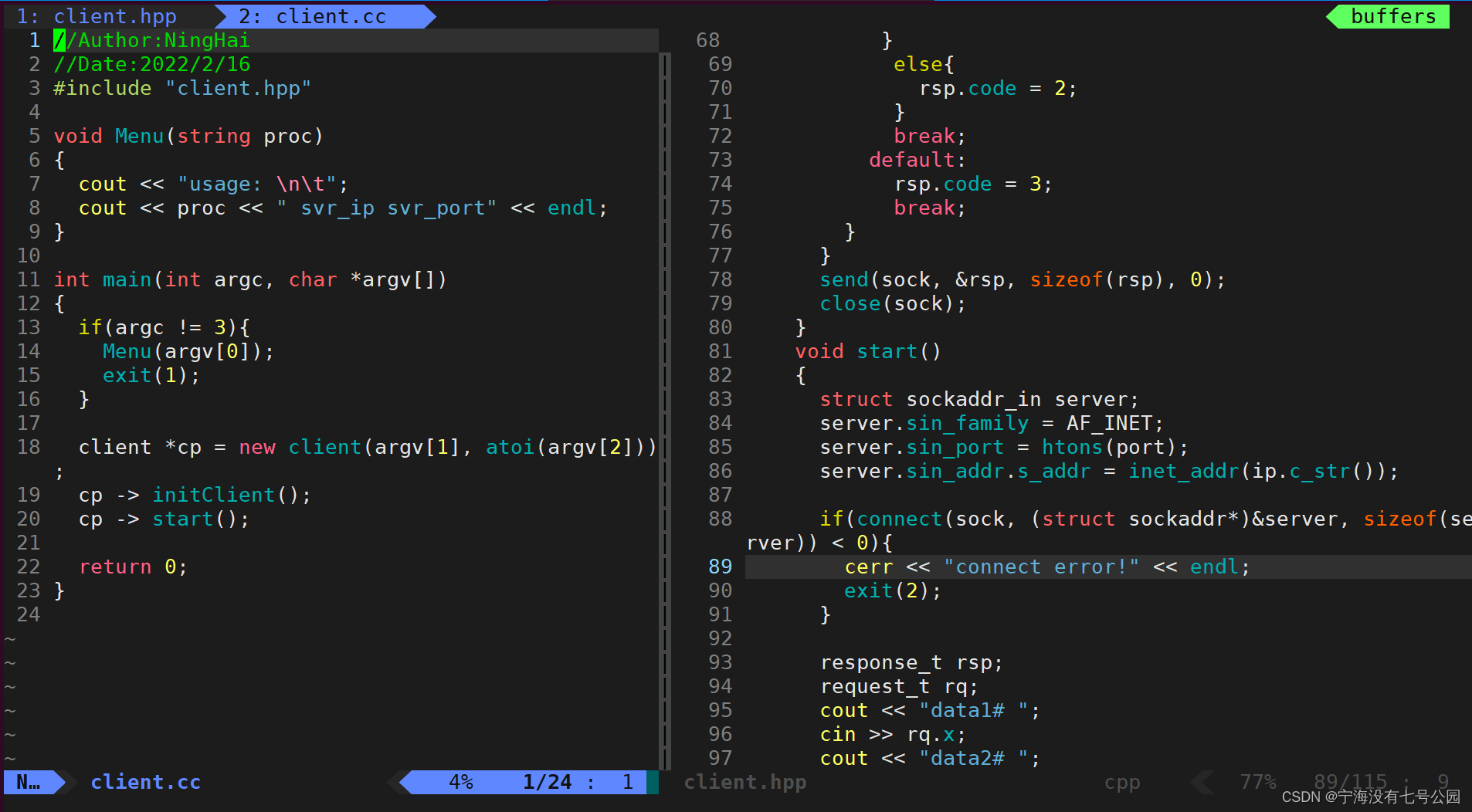Click request_t rq; declaration
Viewport: 1472px width, 812px height.
pyautogui.click(x=899, y=686)
